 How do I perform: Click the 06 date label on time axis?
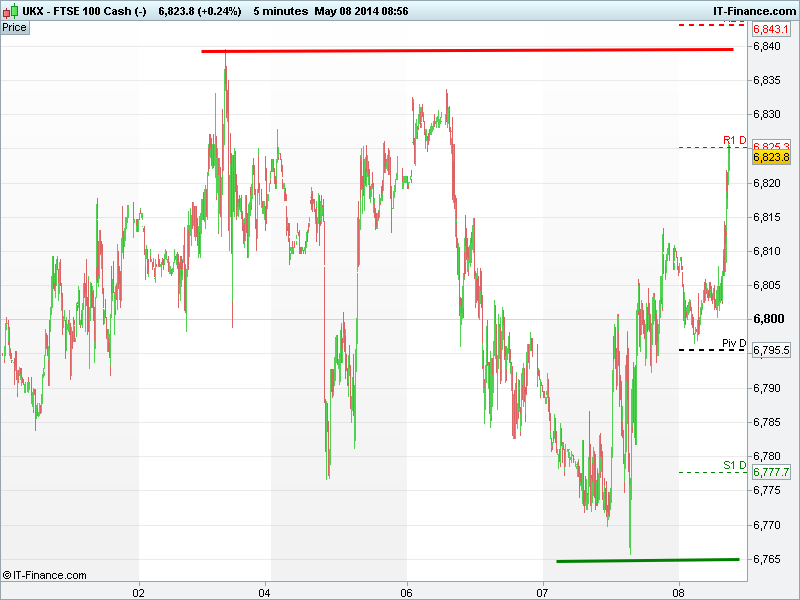(406, 593)
